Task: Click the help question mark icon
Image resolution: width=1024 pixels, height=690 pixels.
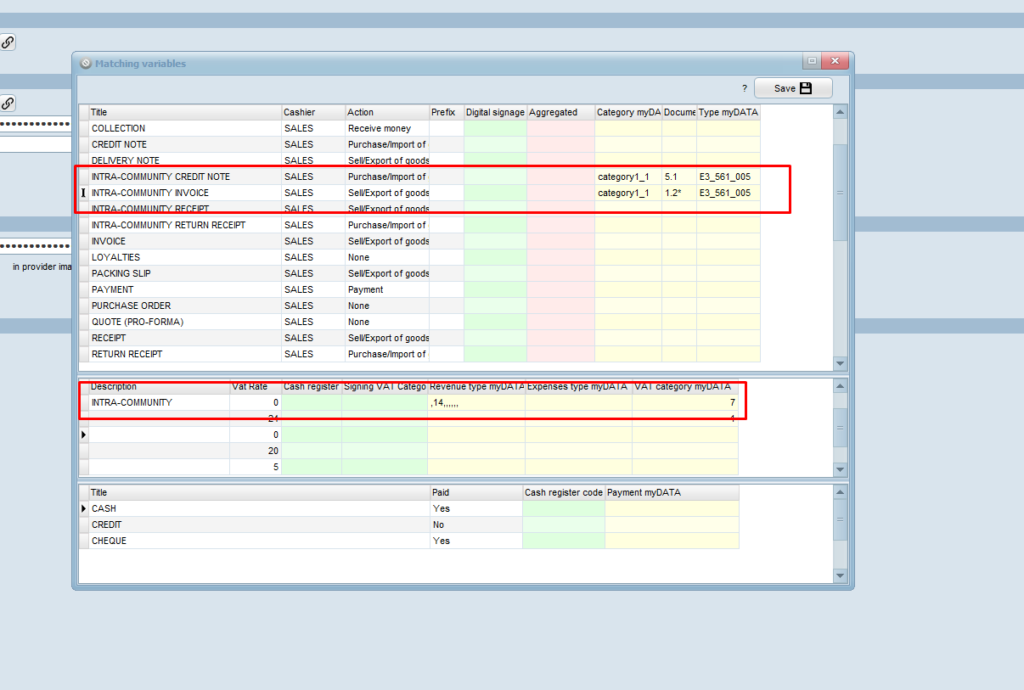Action: 744,88
